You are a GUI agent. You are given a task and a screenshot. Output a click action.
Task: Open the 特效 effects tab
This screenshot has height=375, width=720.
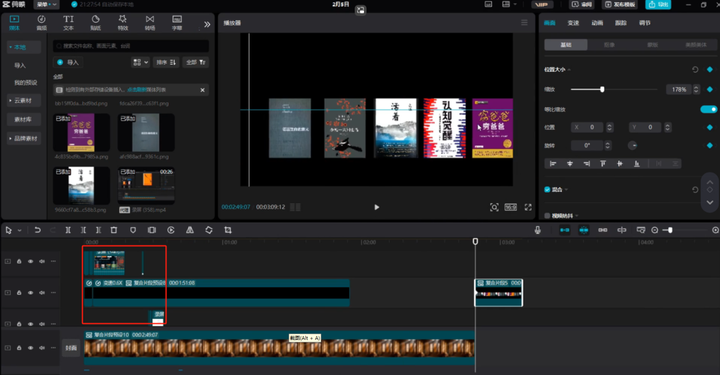tap(123, 22)
